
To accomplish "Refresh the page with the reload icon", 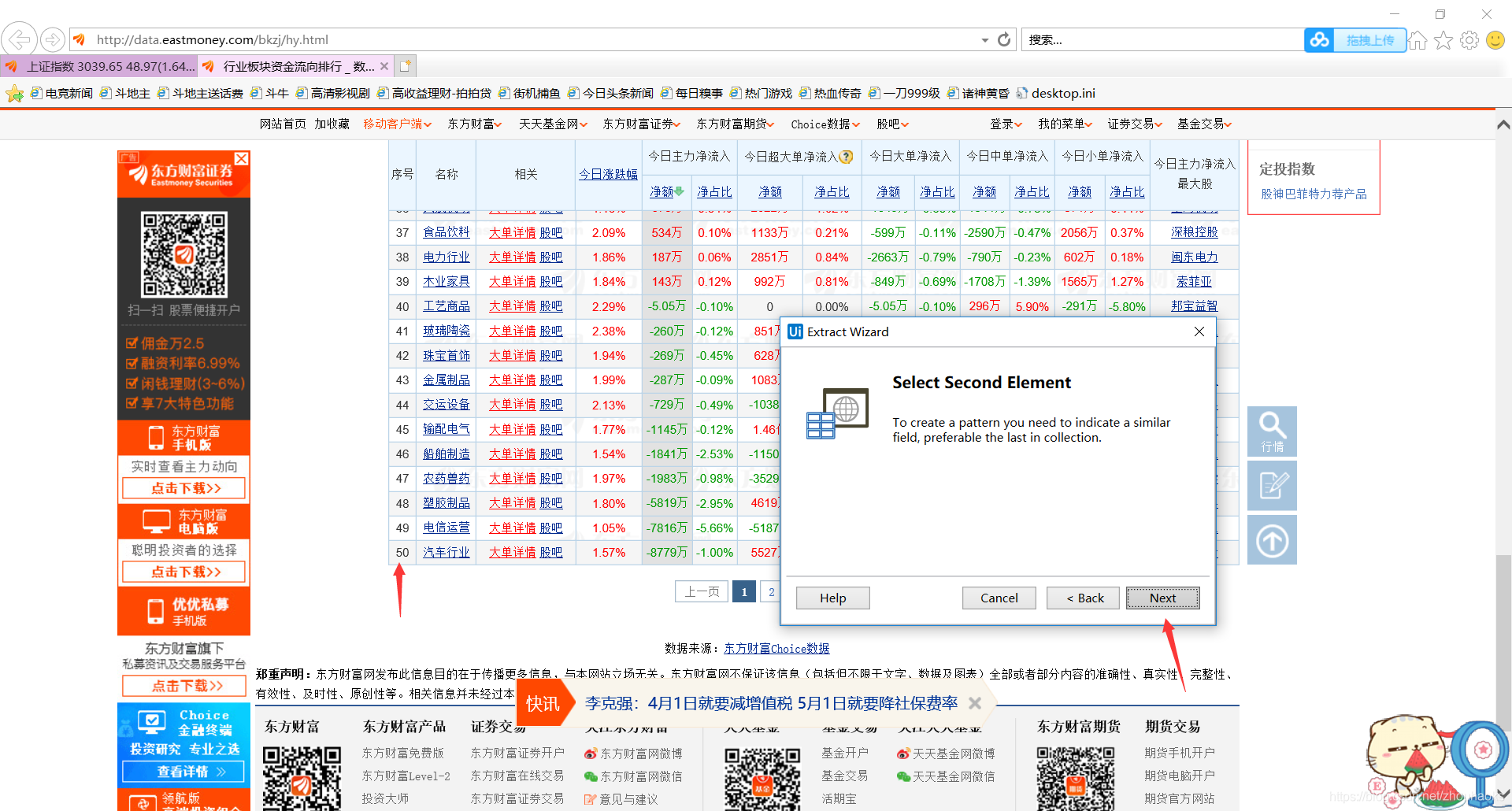I will point(1004,39).
